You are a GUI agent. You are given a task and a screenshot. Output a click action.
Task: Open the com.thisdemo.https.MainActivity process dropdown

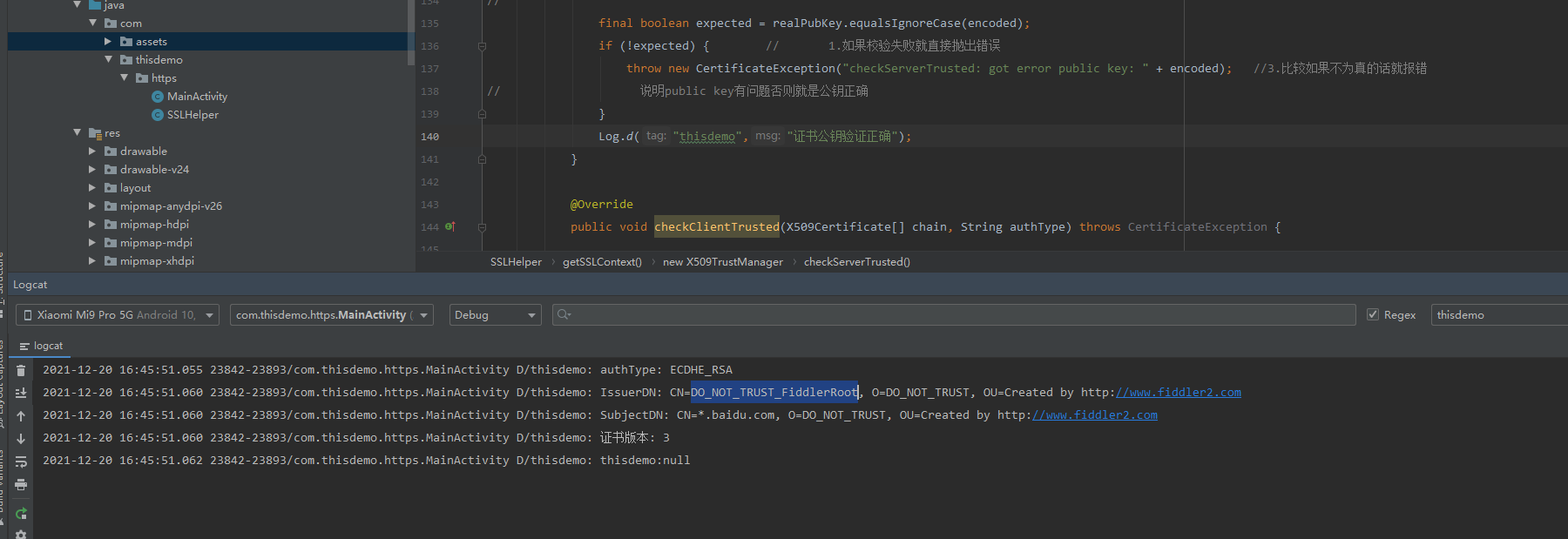332,315
